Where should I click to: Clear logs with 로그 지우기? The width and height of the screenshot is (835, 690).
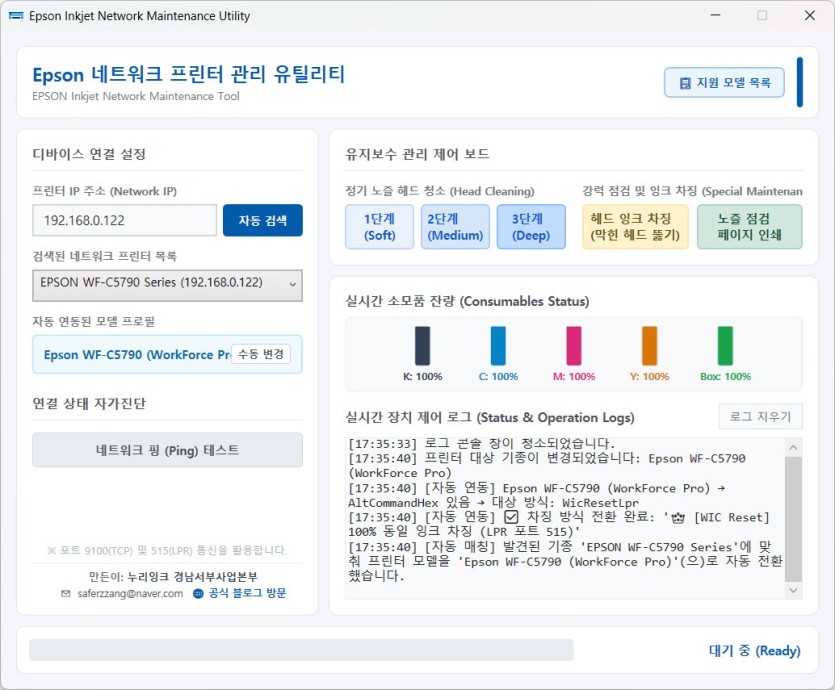coord(760,416)
